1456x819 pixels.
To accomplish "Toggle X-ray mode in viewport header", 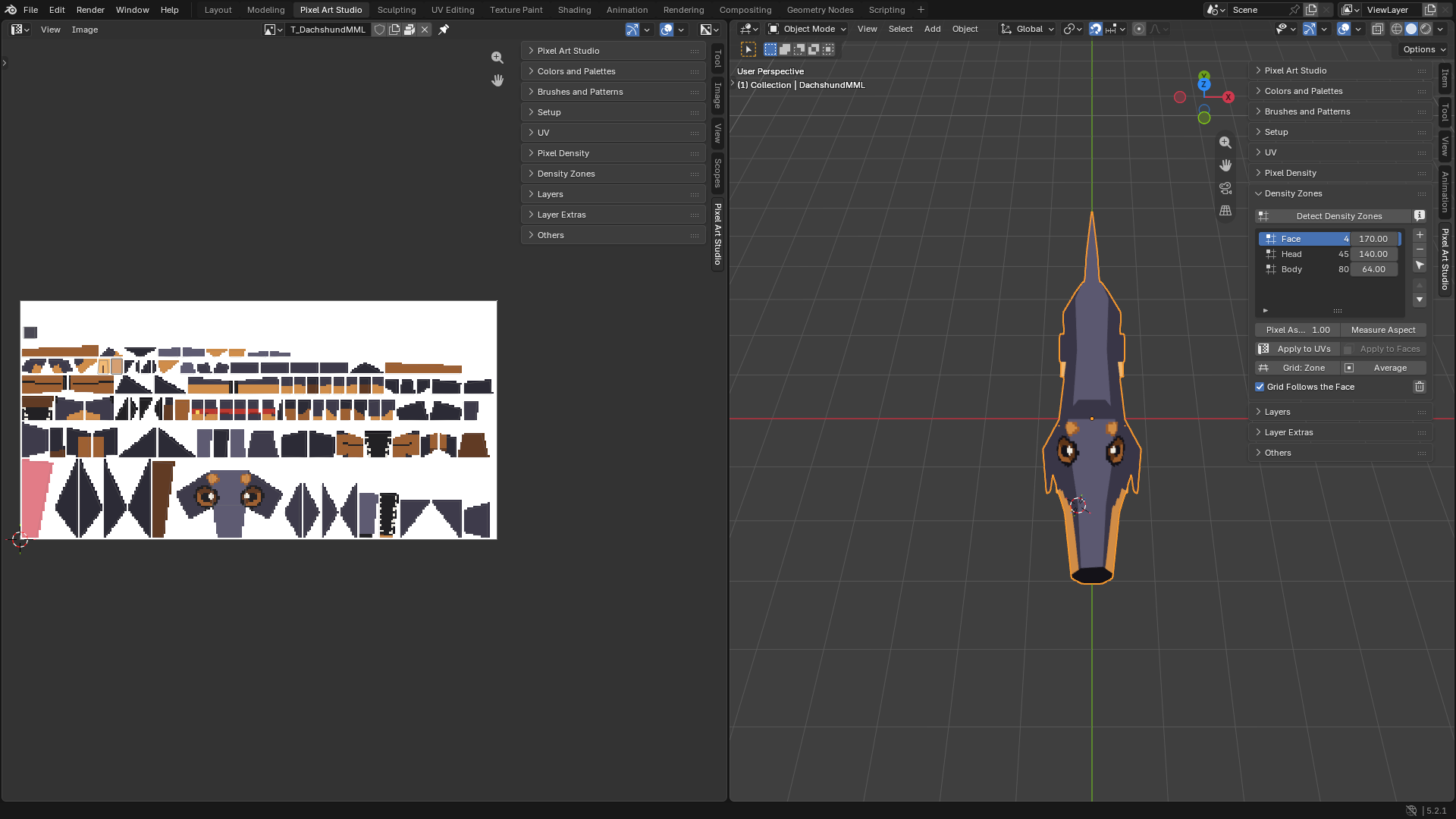I will (1378, 29).
